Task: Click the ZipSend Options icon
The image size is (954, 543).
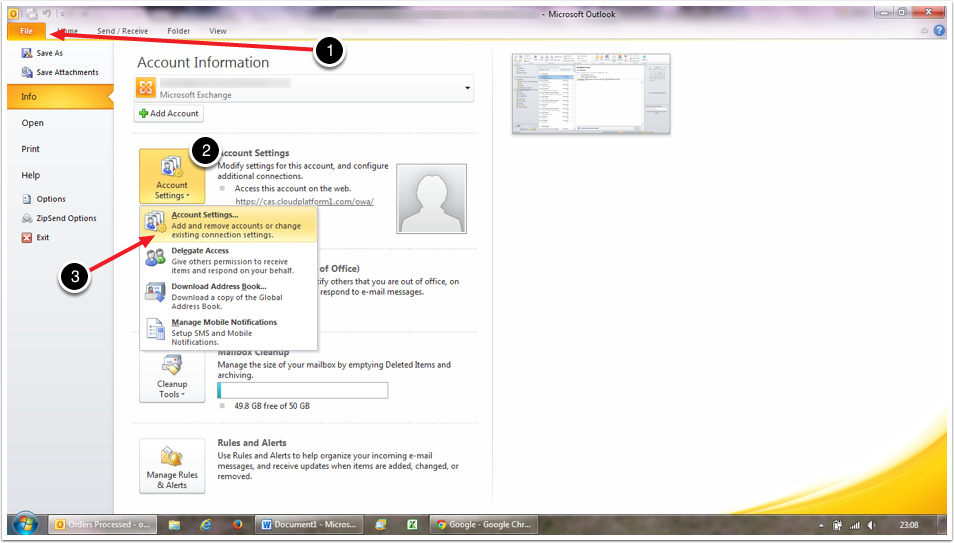Action: [x=27, y=218]
